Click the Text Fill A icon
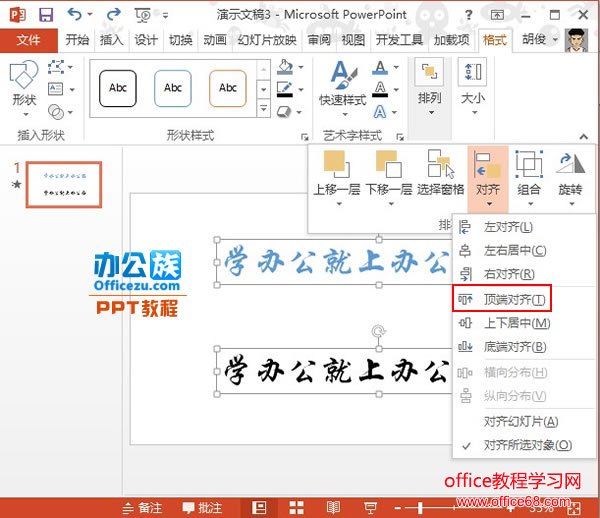 pos(380,68)
